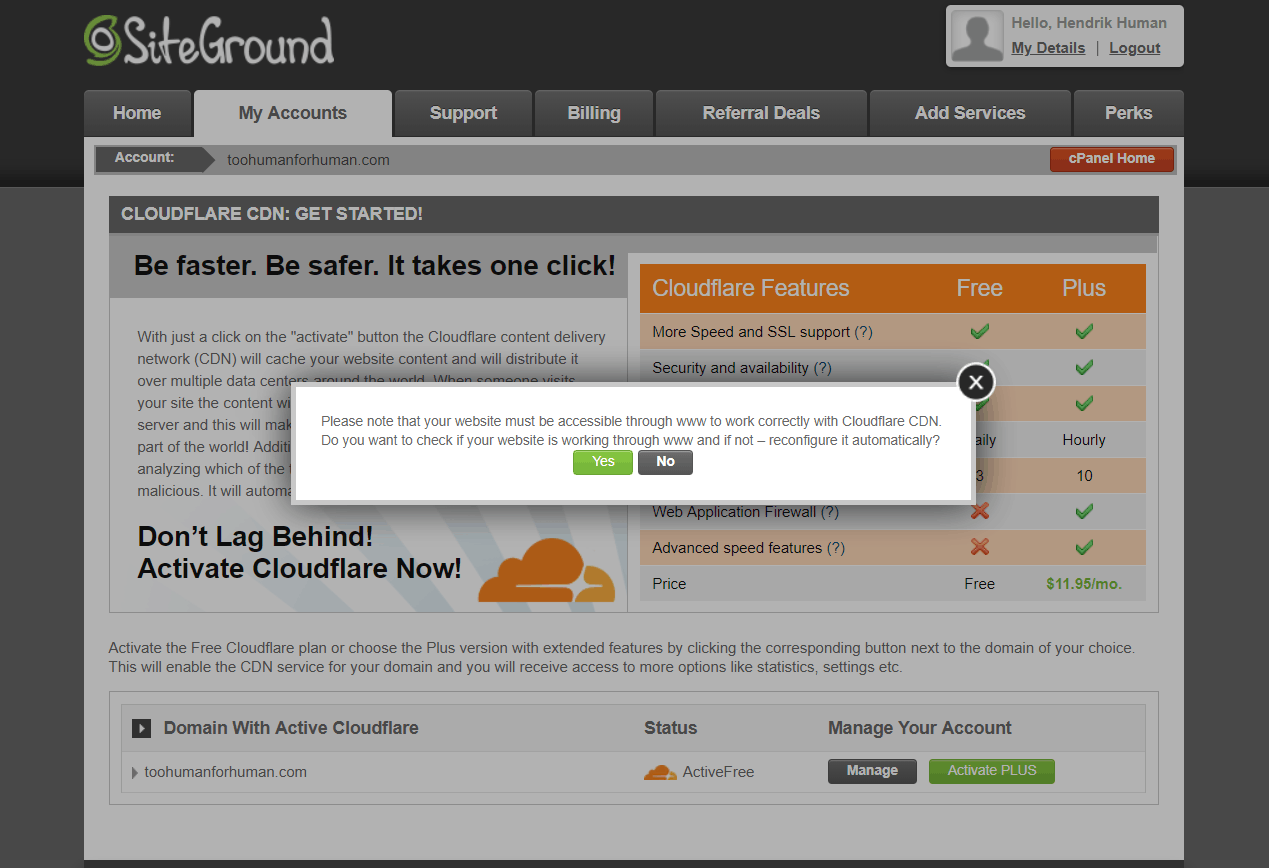The width and height of the screenshot is (1269, 868).
Task: Open help (?) for Web Application Firewall
Action: point(829,512)
